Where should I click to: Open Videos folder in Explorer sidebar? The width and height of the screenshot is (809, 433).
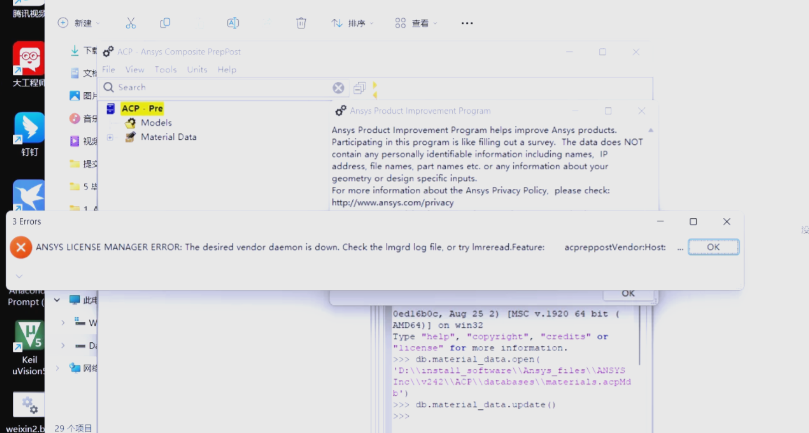pos(83,141)
